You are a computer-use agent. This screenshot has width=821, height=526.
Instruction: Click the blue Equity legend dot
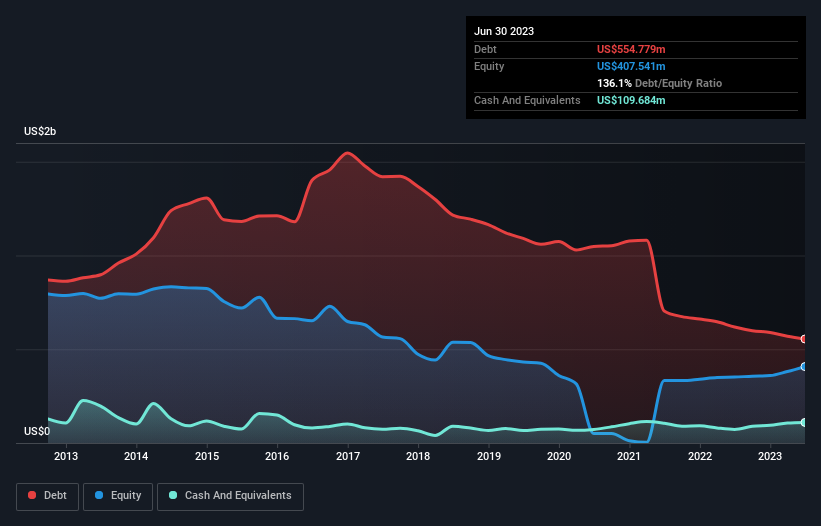pyautogui.click(x=99, y=495)
